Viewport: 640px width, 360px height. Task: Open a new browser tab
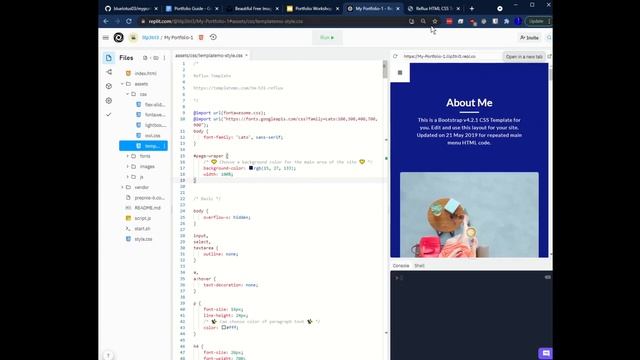[x=472, y=9]
